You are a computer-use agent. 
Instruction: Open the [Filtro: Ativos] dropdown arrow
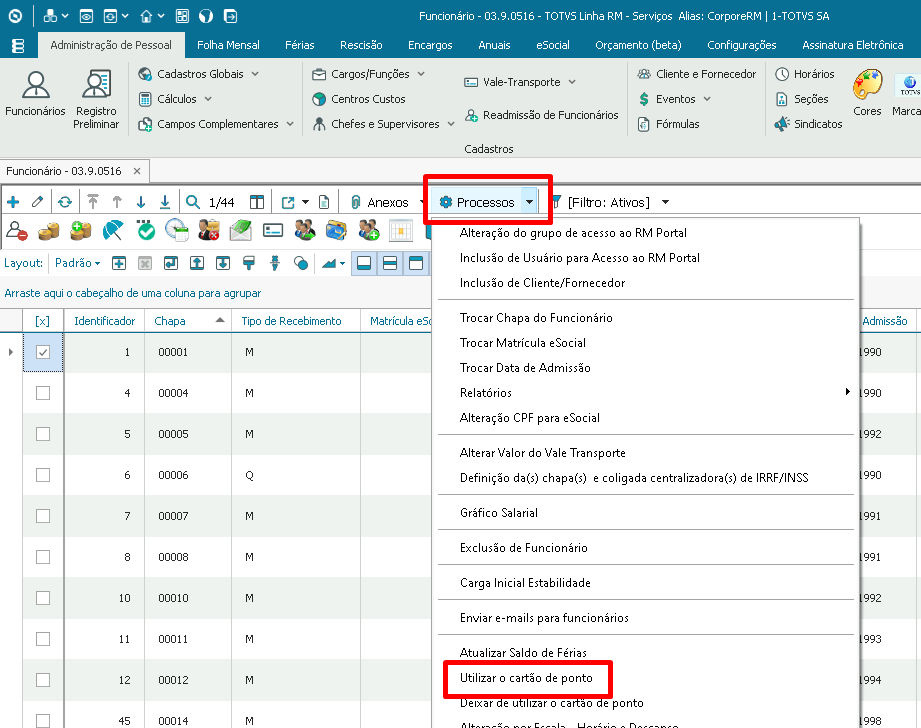(x=665, y=202)
